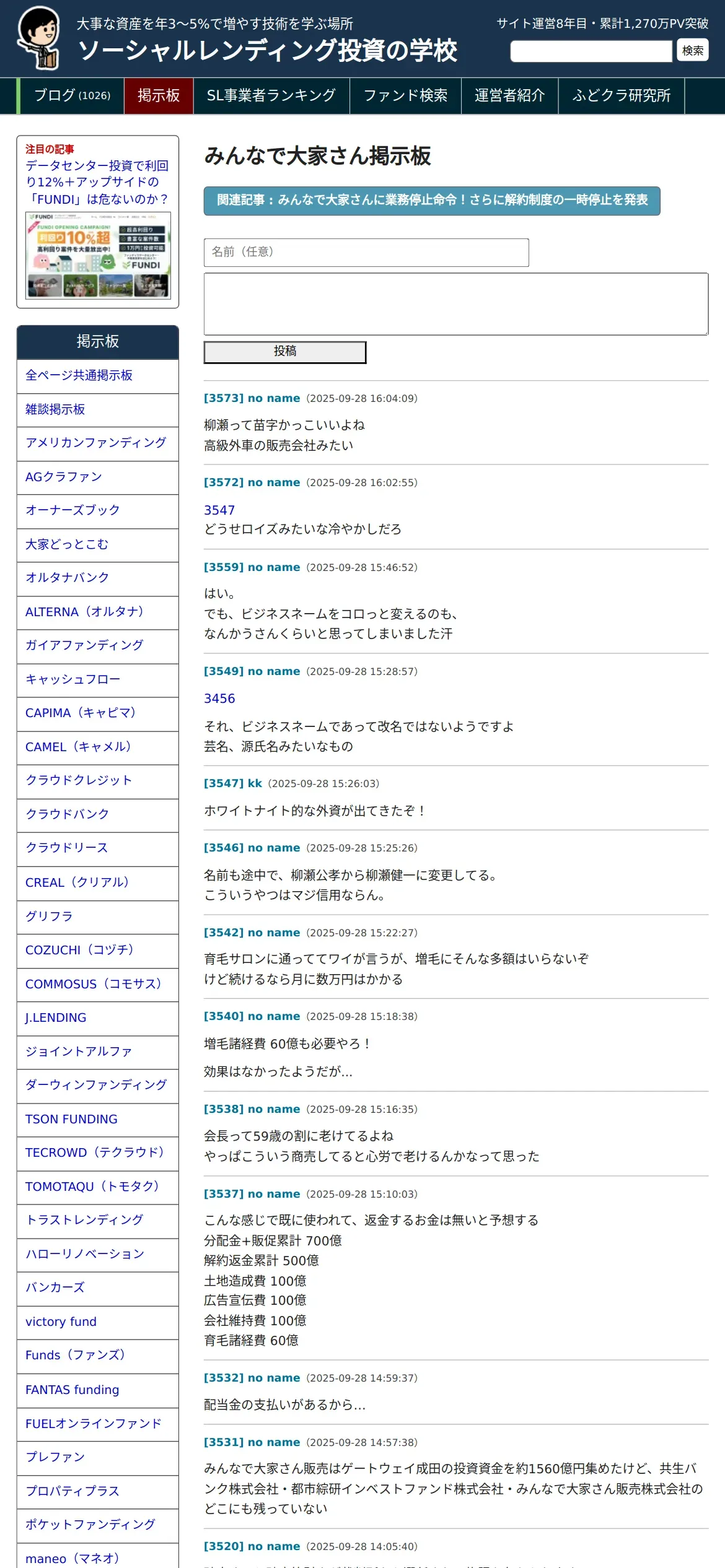Click the 3456 reply reference link
This screenshot has width=725, height=1568.
click(219, 699)
